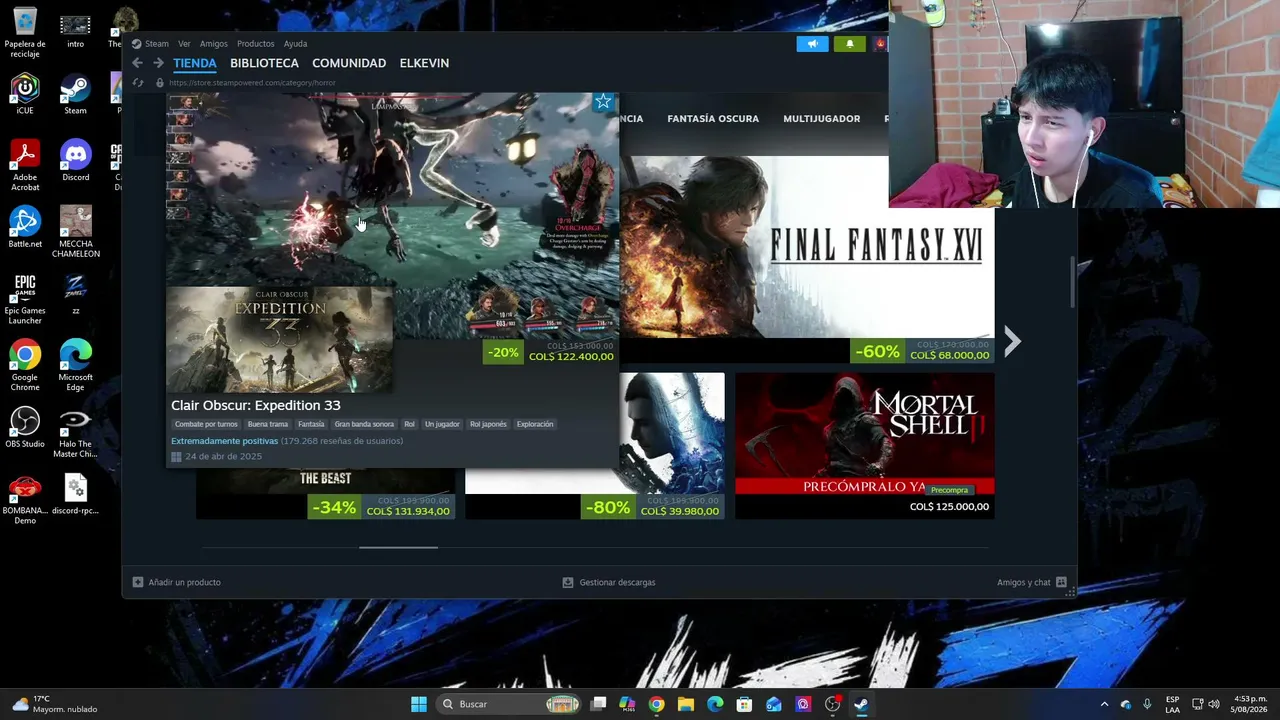Go forward with Steam's forward arrow
1280x720 pixels.
(x=158, y=63)
